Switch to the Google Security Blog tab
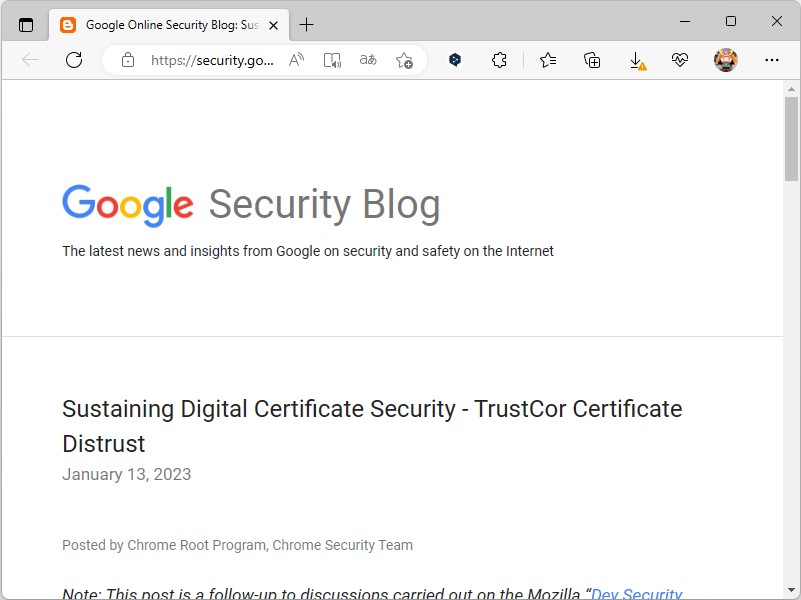The width and height of the screenshot is (801, 600). [165, 24]
